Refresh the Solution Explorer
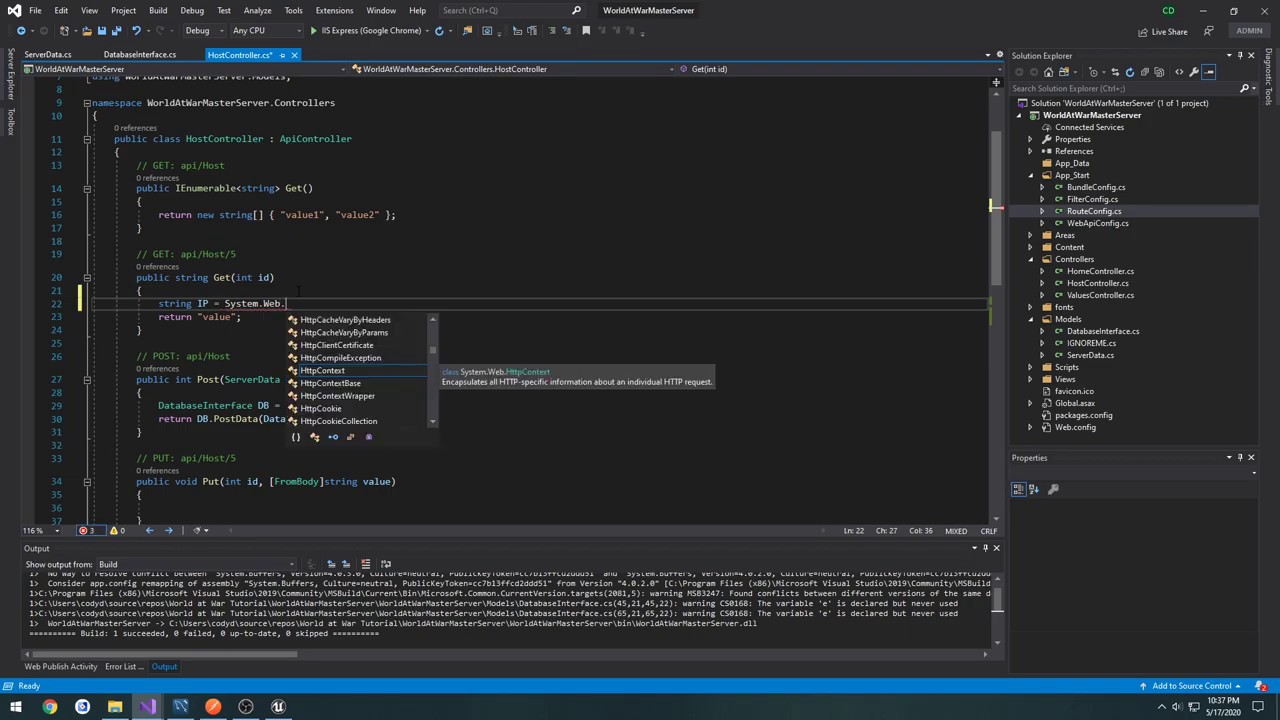The image size is (1280, 720). tap(1130, 72)
